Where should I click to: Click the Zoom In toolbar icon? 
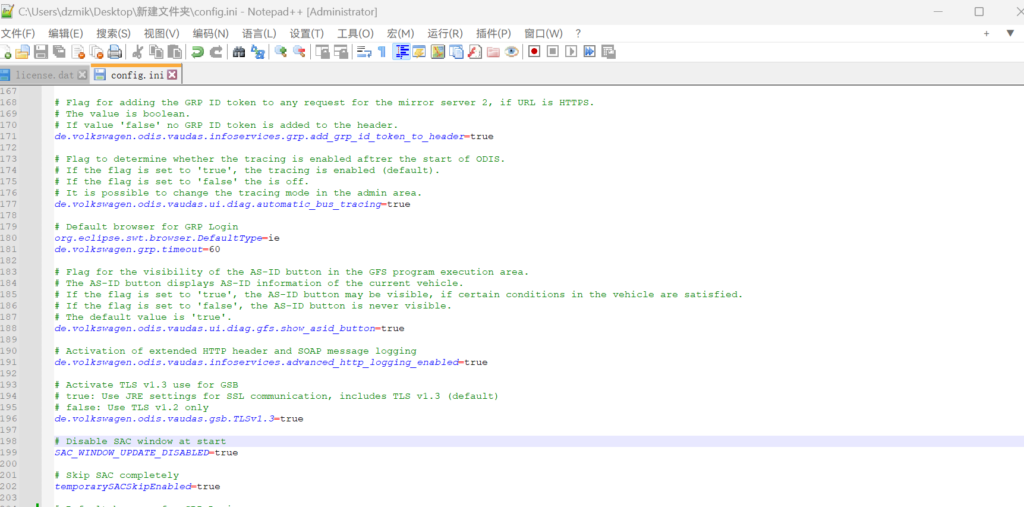coord(281,52)
